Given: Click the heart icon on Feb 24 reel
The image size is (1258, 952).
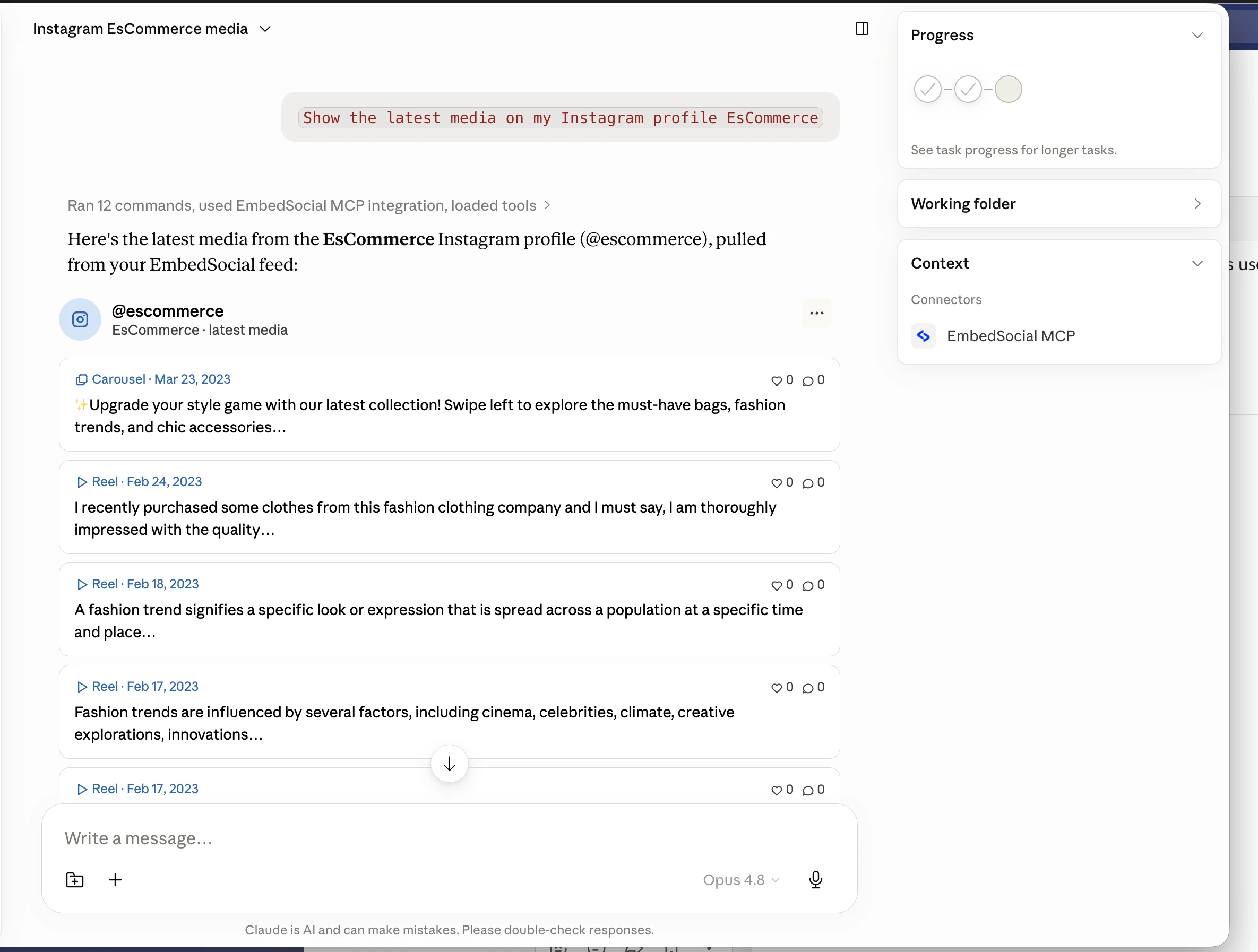Looking at the screenshot, I should (x=776, y=483).
